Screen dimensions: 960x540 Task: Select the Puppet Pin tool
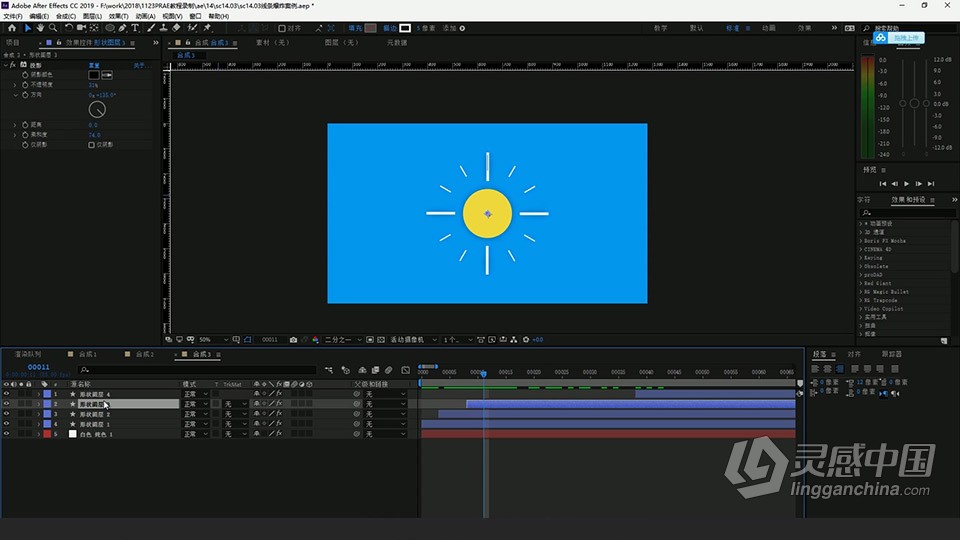click(x=208, y=28)
